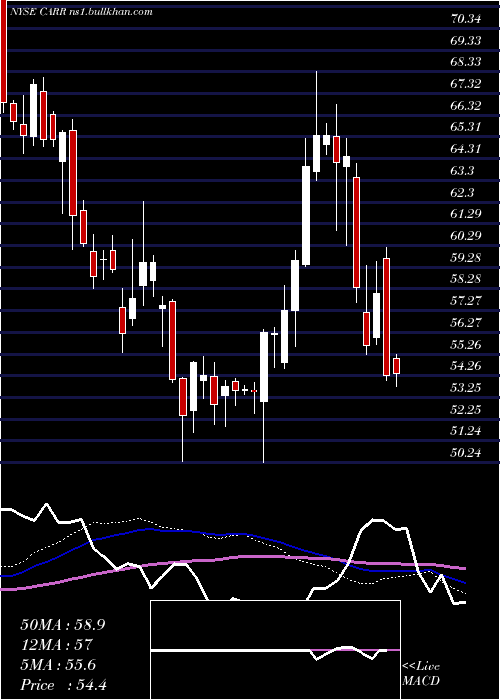Click the 61.29 price axis label
This screenshot has width=500, height=700.
pos(466,214)
